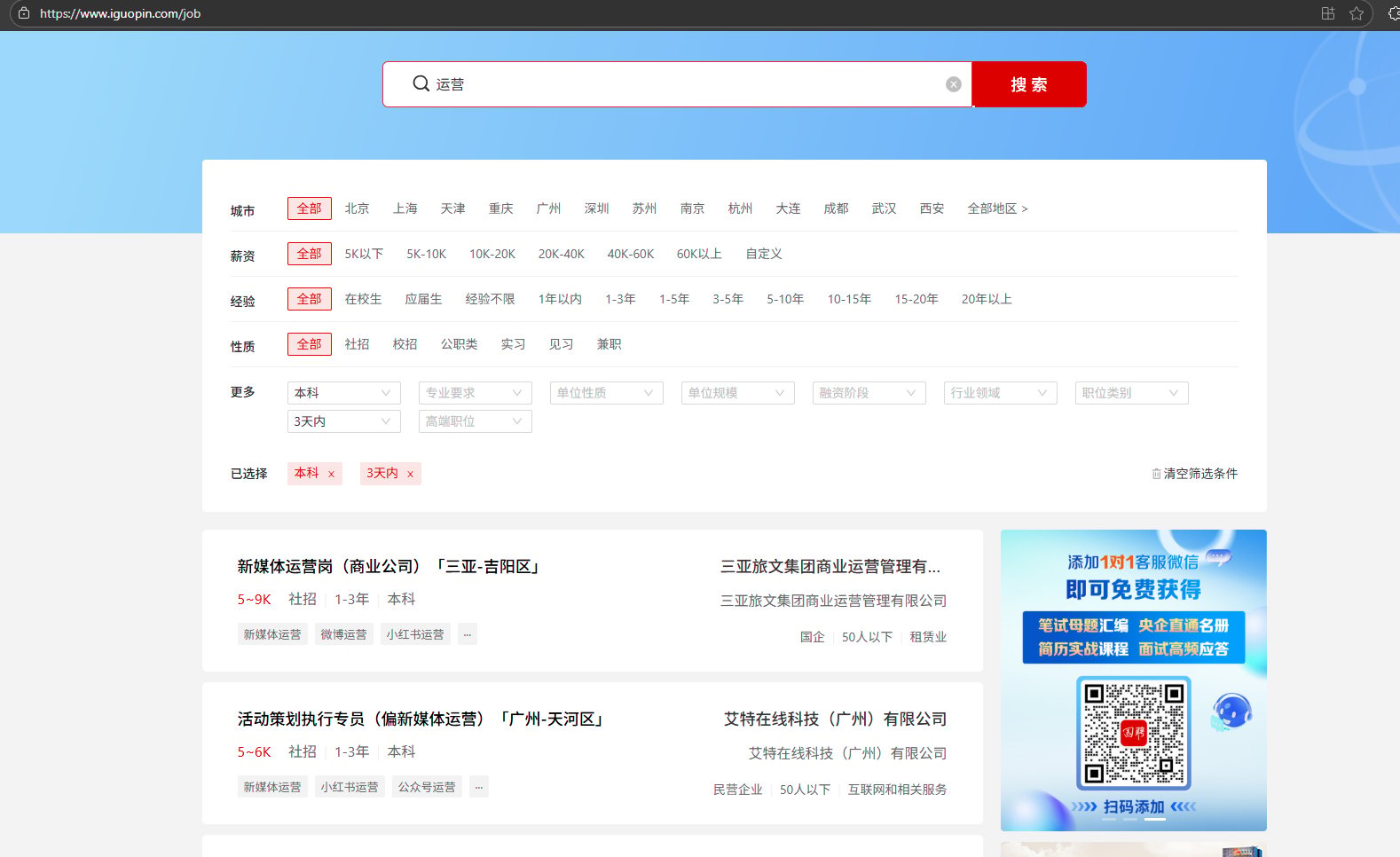Open the browser extensions grid icon
The image size is (1400, 857).
1328,13
